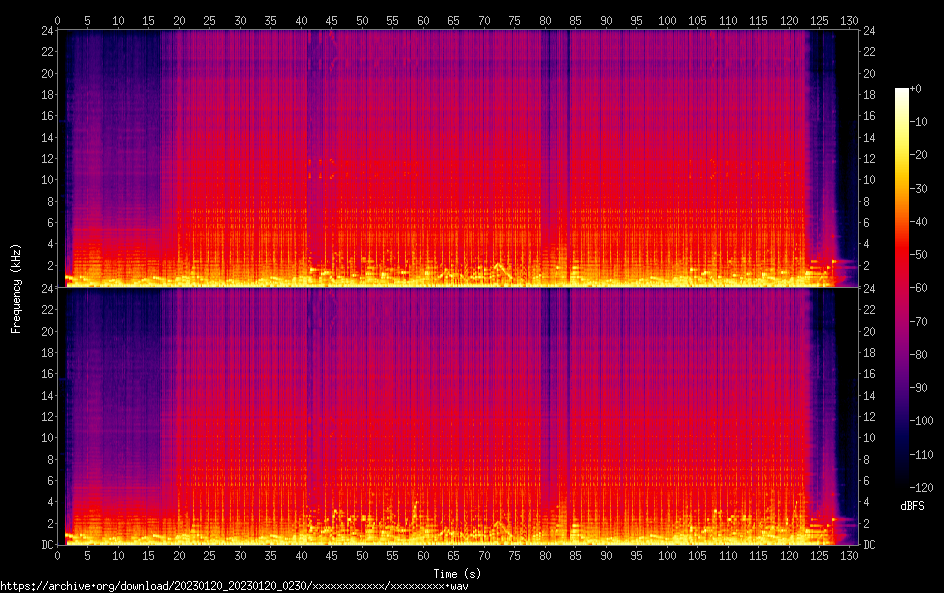Click the "DC" label on the bottom-right axis
The image size is (944, 593).
click(x=870, y=545)
